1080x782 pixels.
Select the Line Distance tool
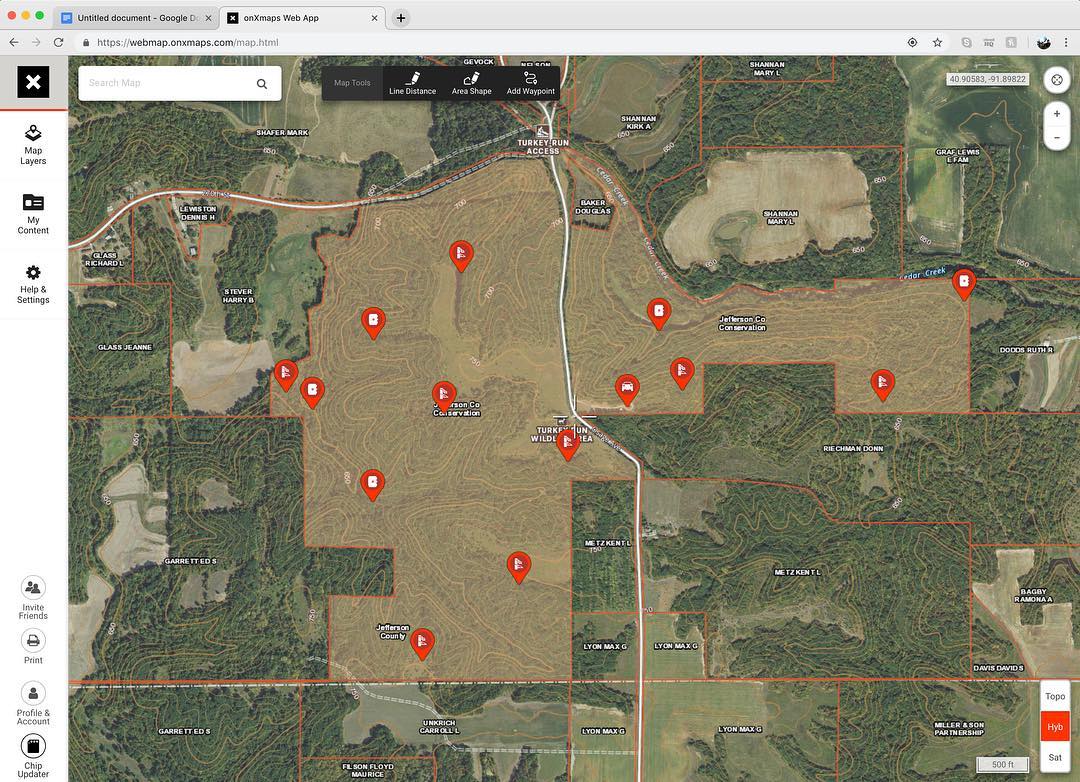tap(412, 83)
